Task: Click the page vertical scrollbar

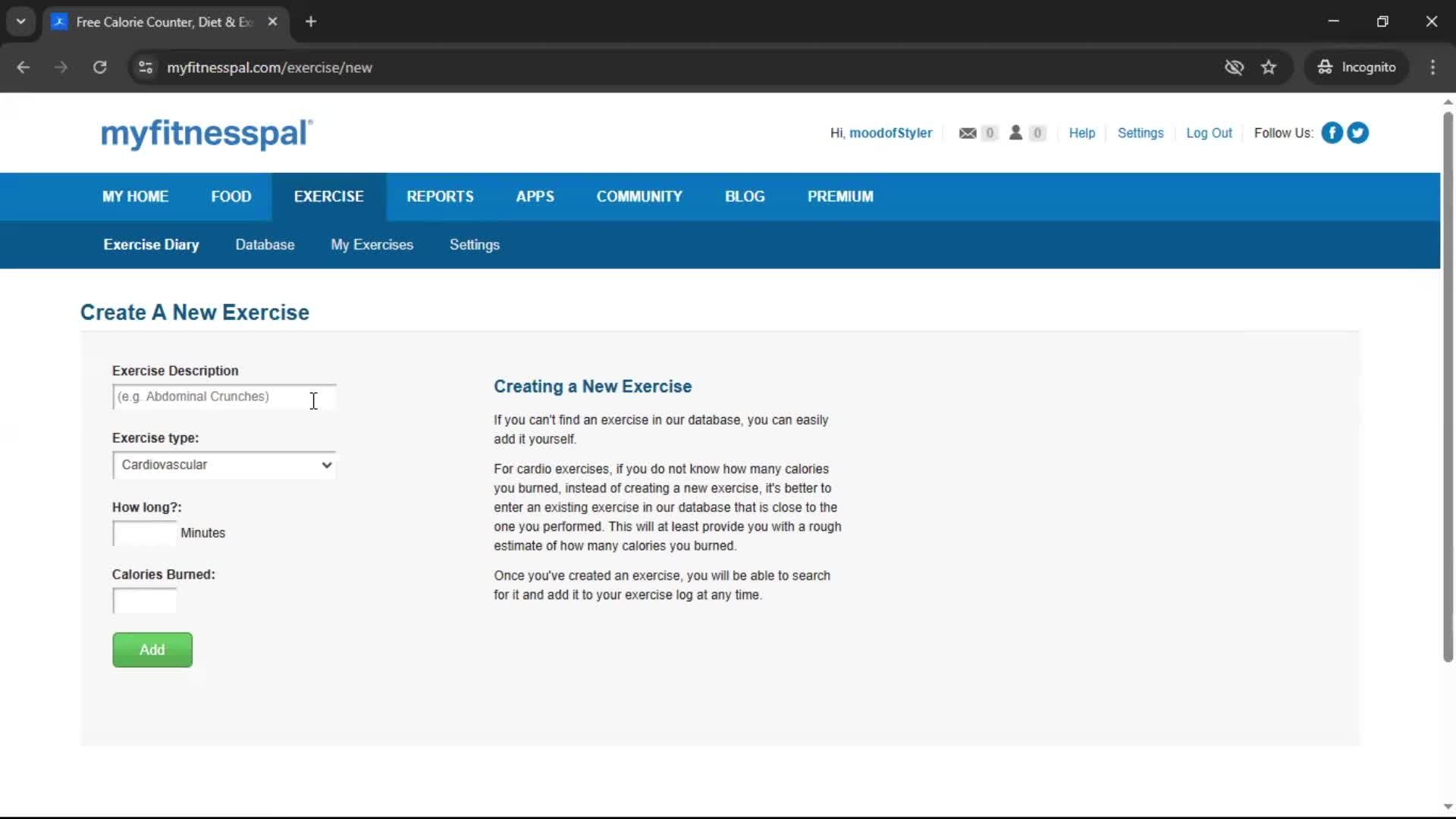Action: tap(1448, 387)
